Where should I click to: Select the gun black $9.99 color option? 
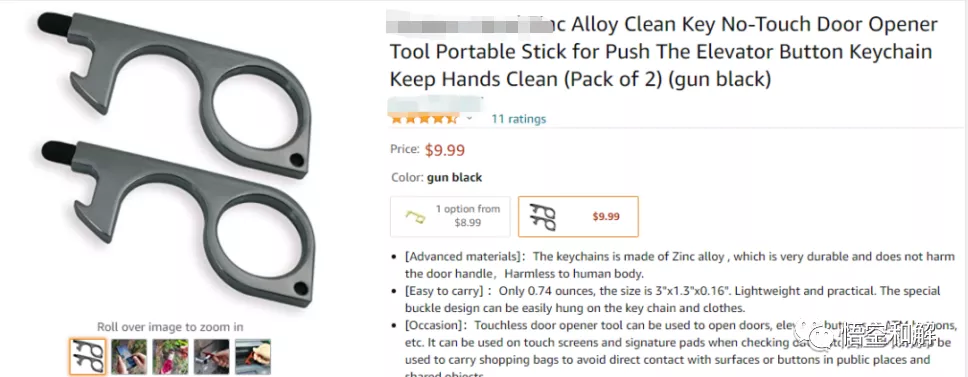coord(578,217)
